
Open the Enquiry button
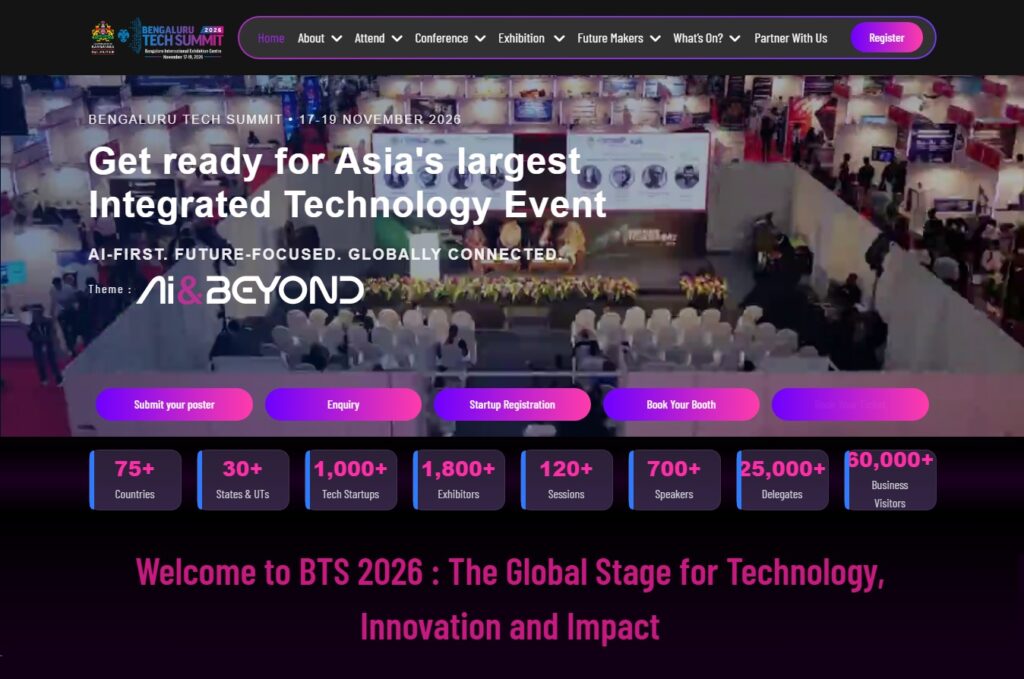click(343, 405)
